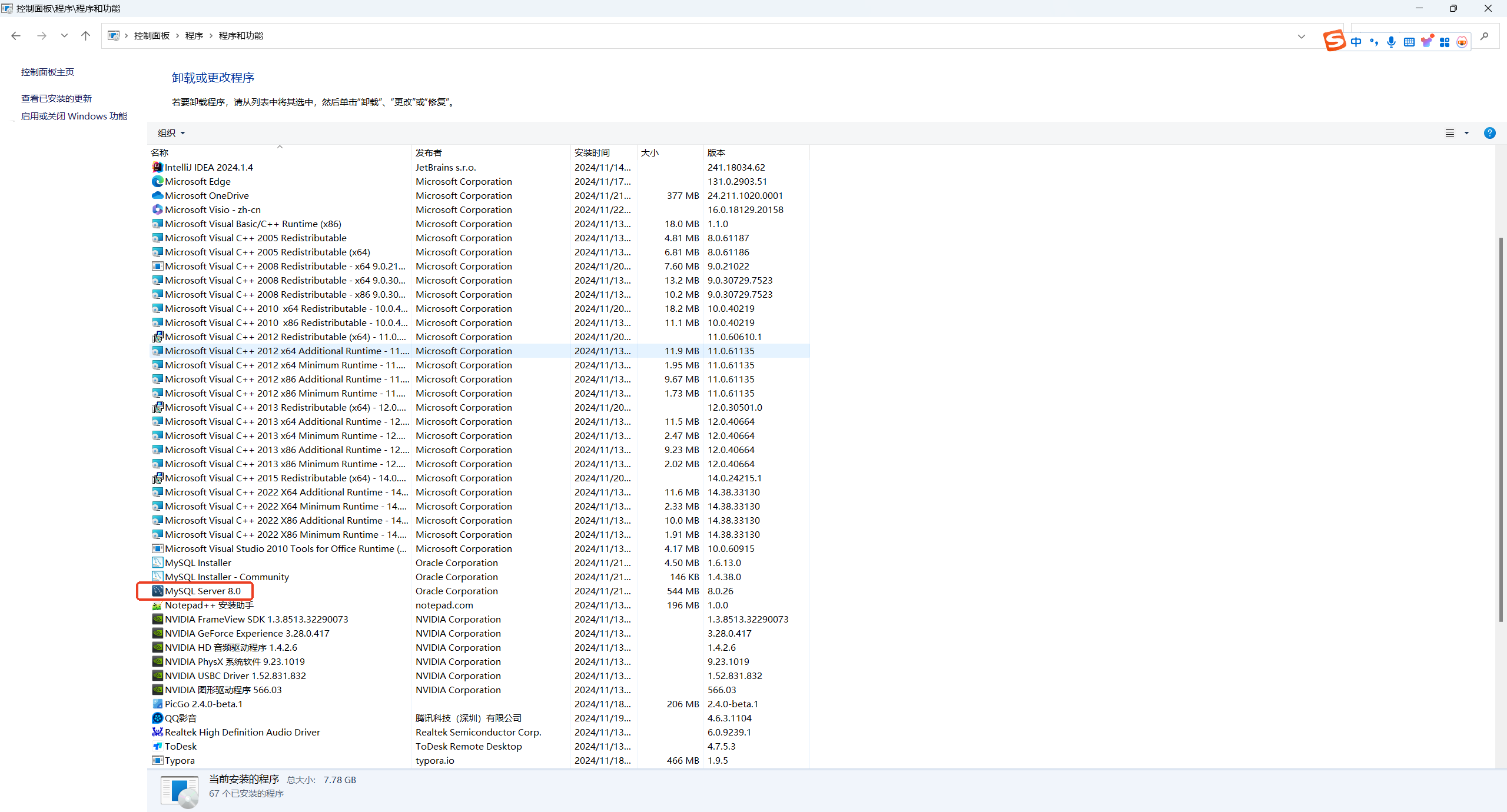Screen dimensions: 1507x812
Task: Select the IntelliJ IDEA 2024.1.4 icon
Action: click(x=157, y=167)
